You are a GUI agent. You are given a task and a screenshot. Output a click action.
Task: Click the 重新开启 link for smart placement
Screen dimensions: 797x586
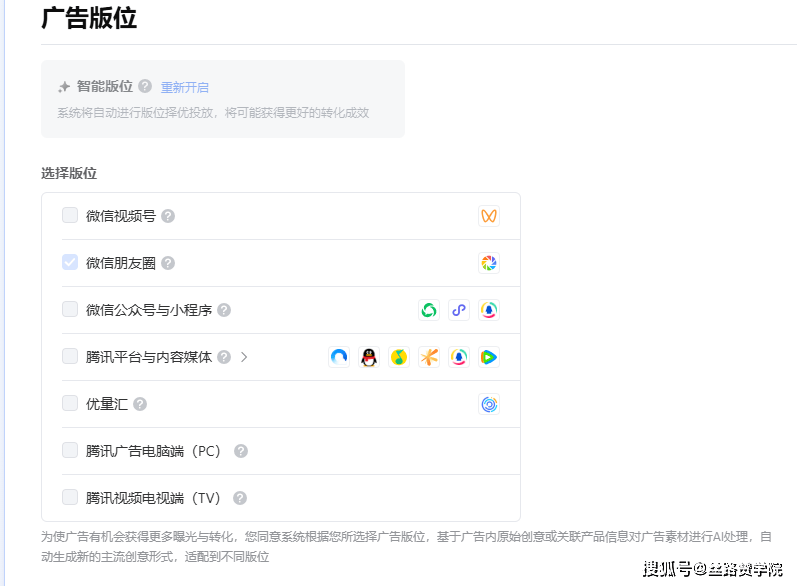pos(185,87)
